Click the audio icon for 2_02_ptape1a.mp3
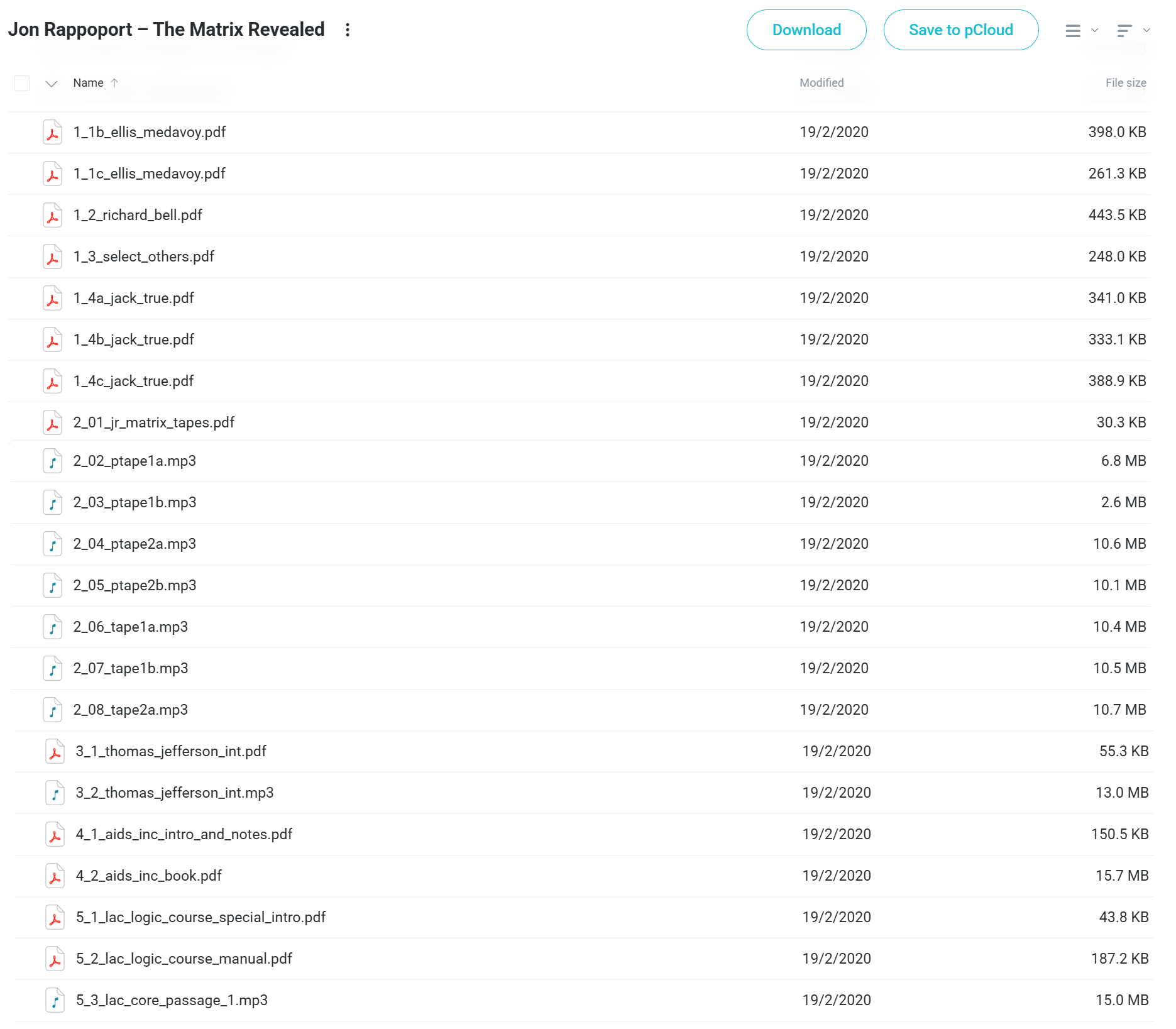Screen dimensions: 1176x1029 coord(53,461)
